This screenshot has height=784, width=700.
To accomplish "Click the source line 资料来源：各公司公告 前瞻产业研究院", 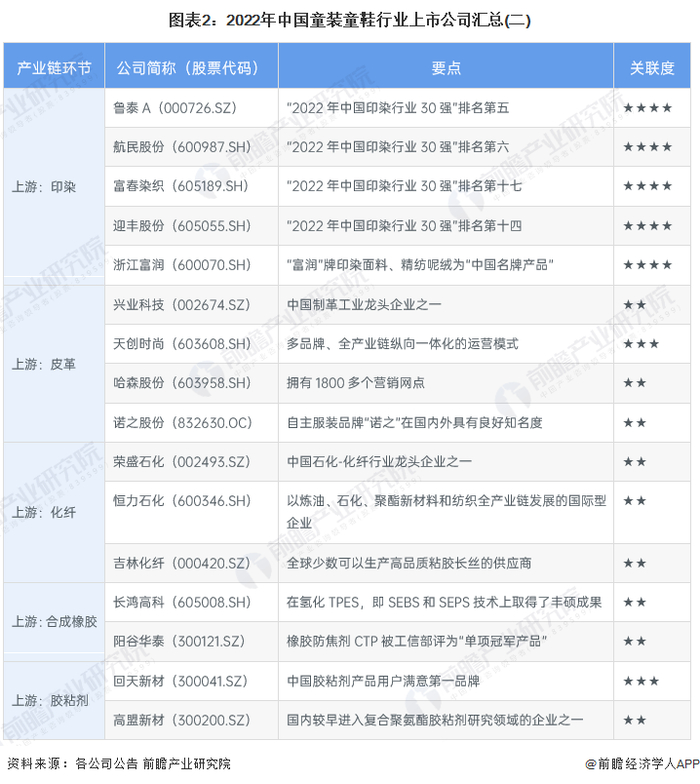I will [x=119, y=764].
